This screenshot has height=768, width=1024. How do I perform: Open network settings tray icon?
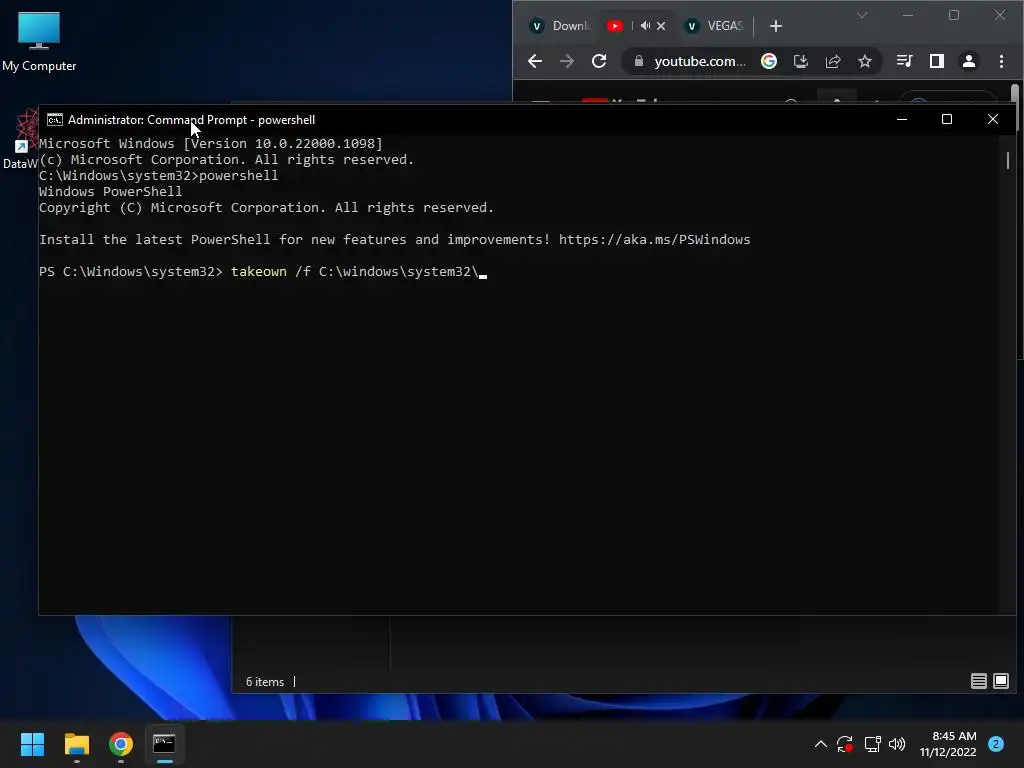(x=872, y=744)
